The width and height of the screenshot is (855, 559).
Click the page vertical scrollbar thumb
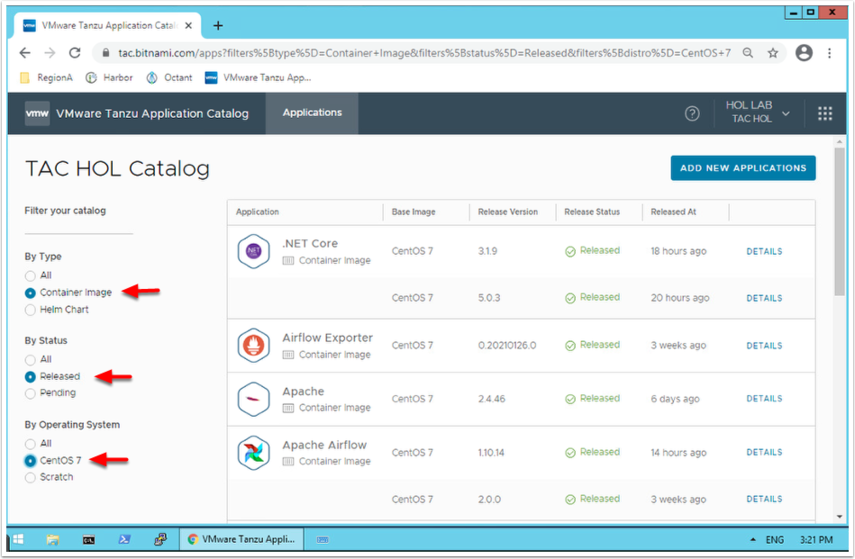click(839, 221)
